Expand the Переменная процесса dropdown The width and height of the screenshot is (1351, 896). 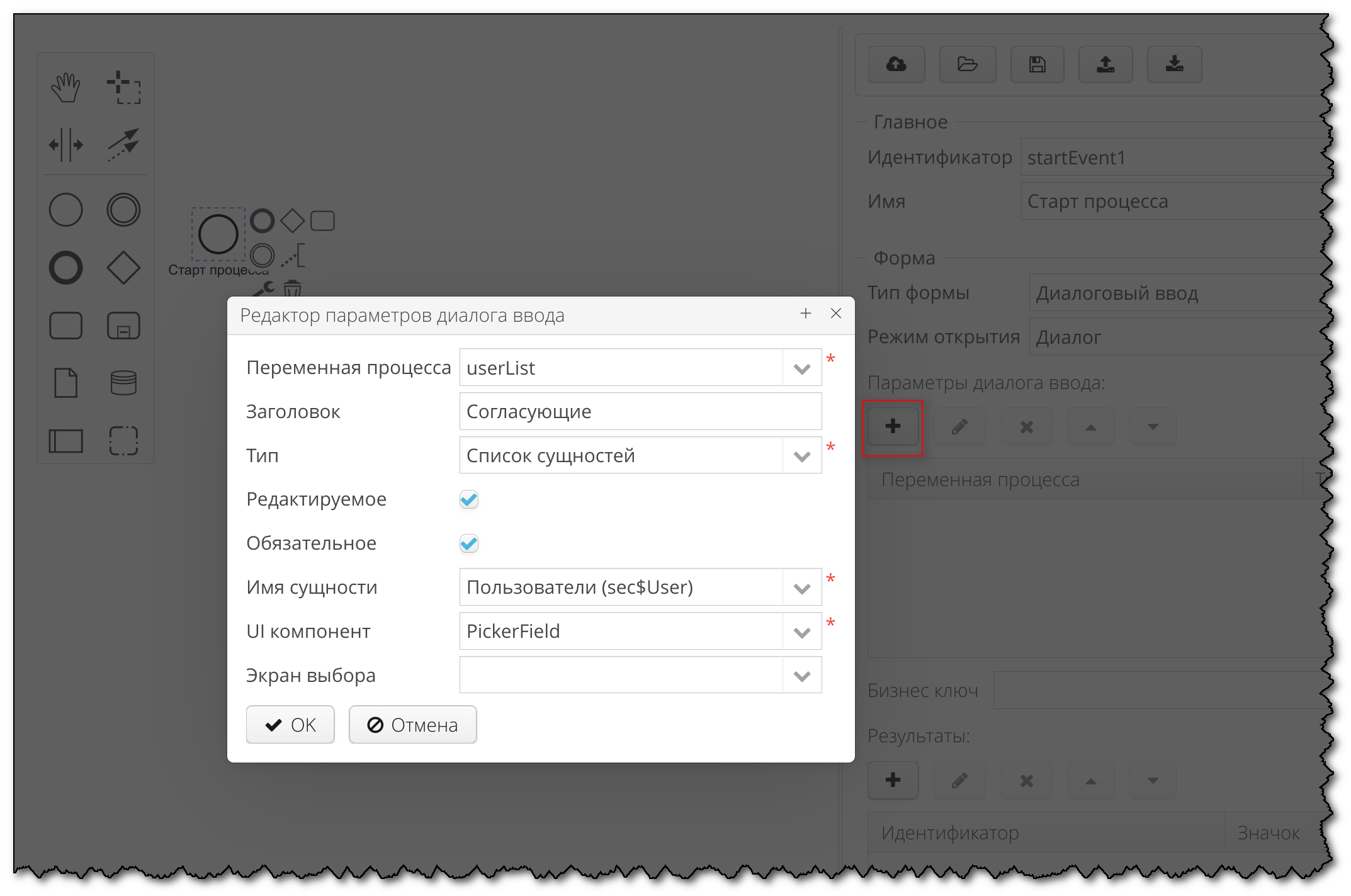click(x=801, y=368)
